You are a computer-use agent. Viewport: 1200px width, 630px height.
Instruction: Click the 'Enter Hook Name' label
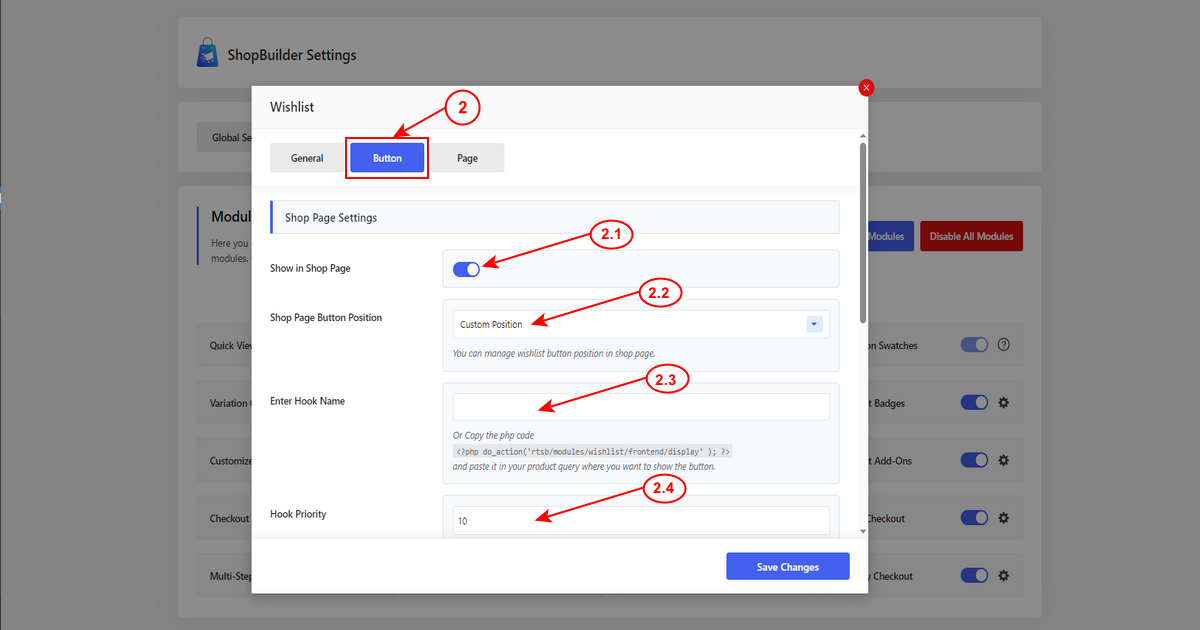pyautogui.click(x=308, y=401)
